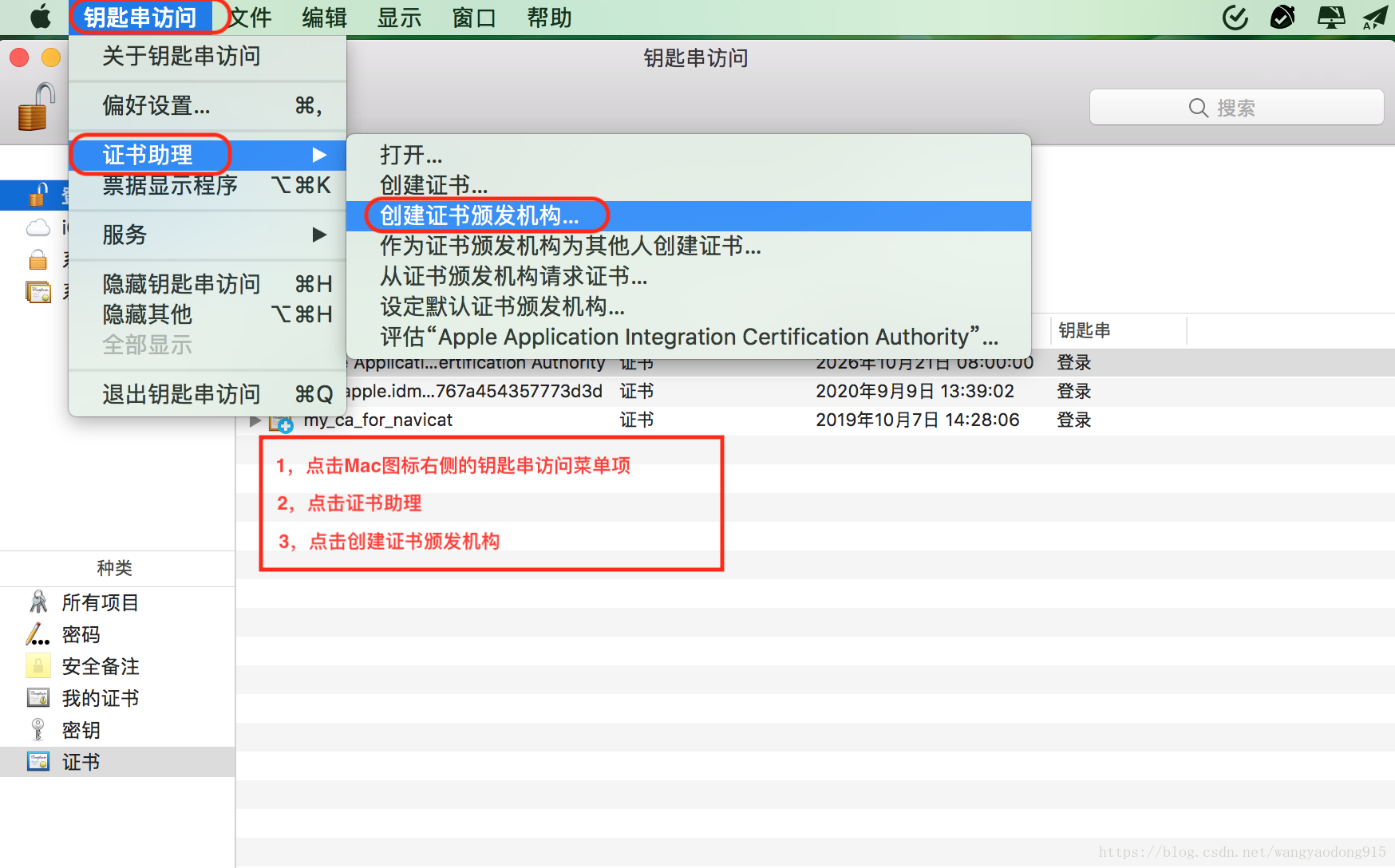
Task: Click the 安全备注 note icon
Action: pos(38,665)
